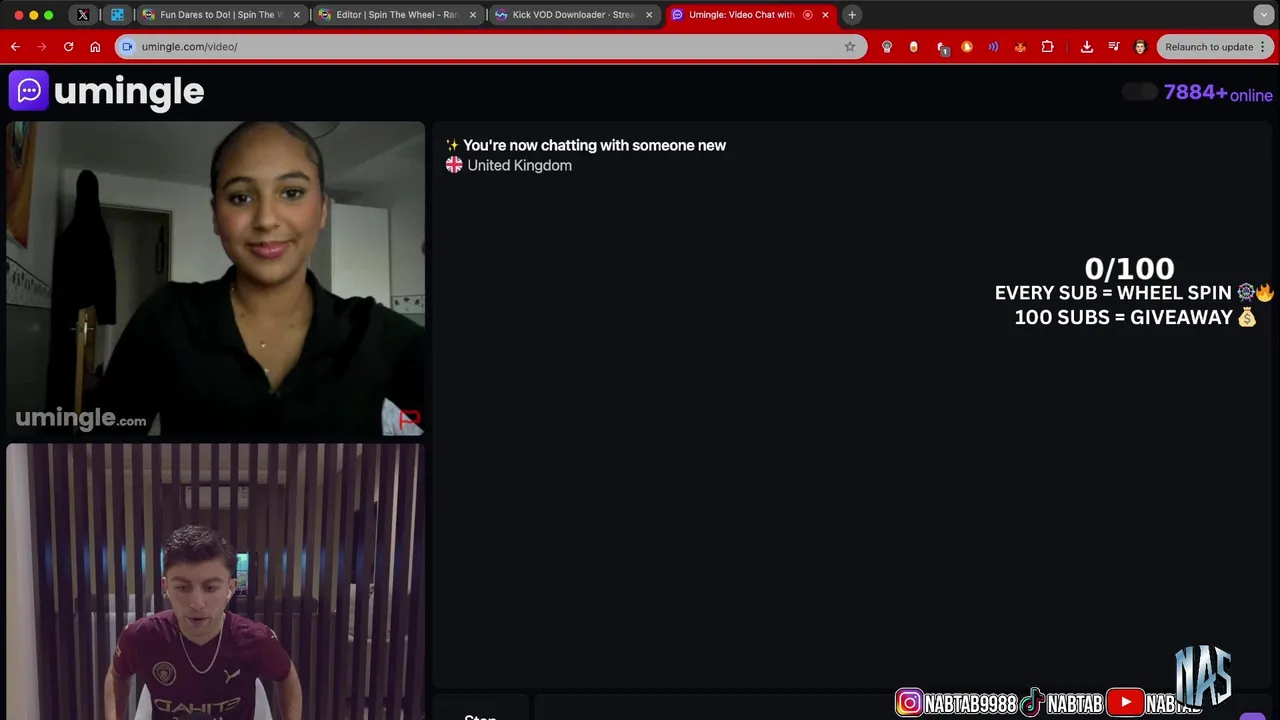Screen dimensions: 1280x720
Task: Open the Extensions puzzle piece menu
Action: [x=1047, y=47]
